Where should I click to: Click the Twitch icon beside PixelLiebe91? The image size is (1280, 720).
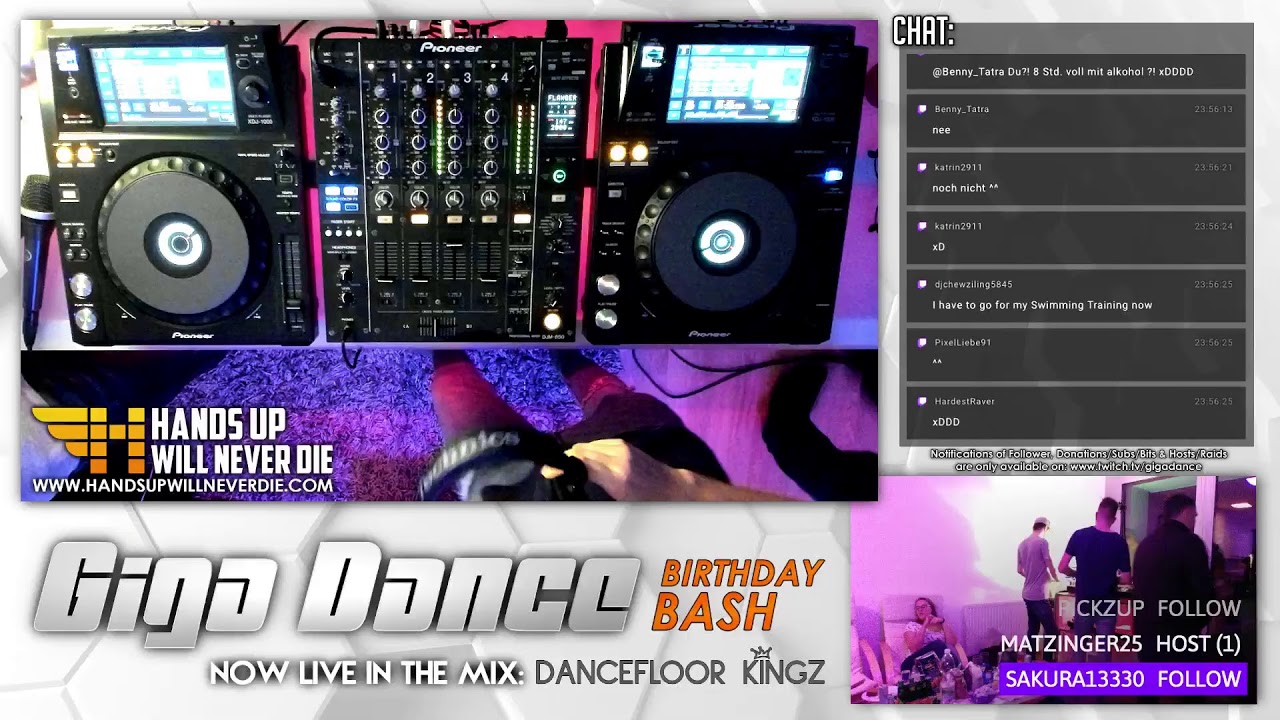click(x=922, y=342)
